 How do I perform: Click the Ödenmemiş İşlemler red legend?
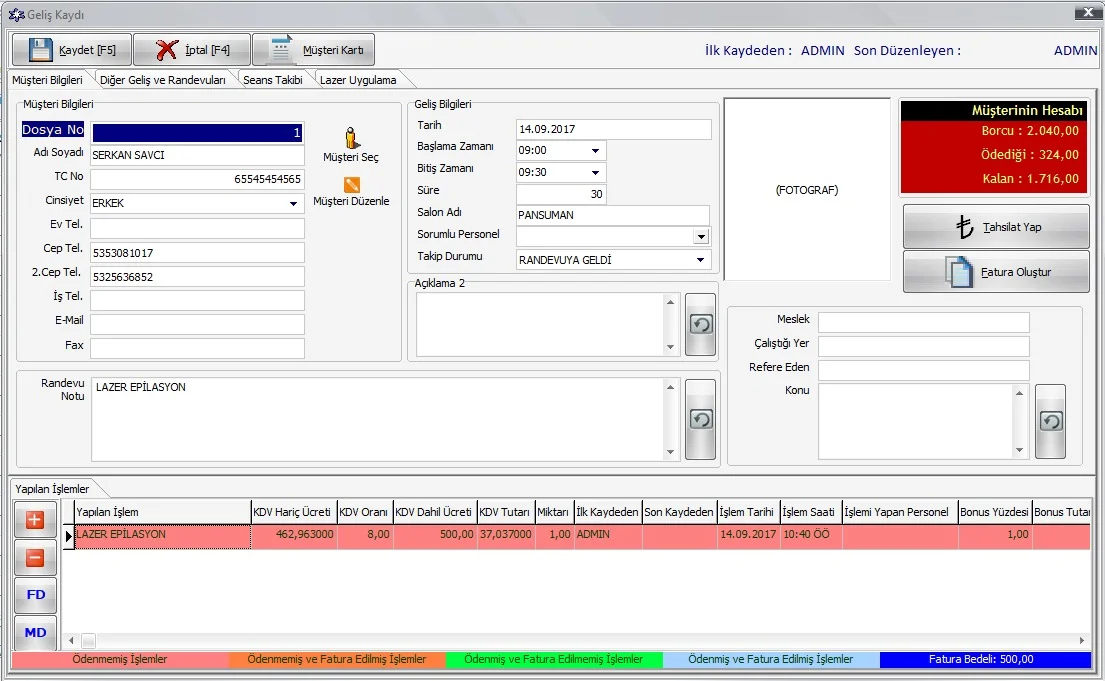coord(120,659)
